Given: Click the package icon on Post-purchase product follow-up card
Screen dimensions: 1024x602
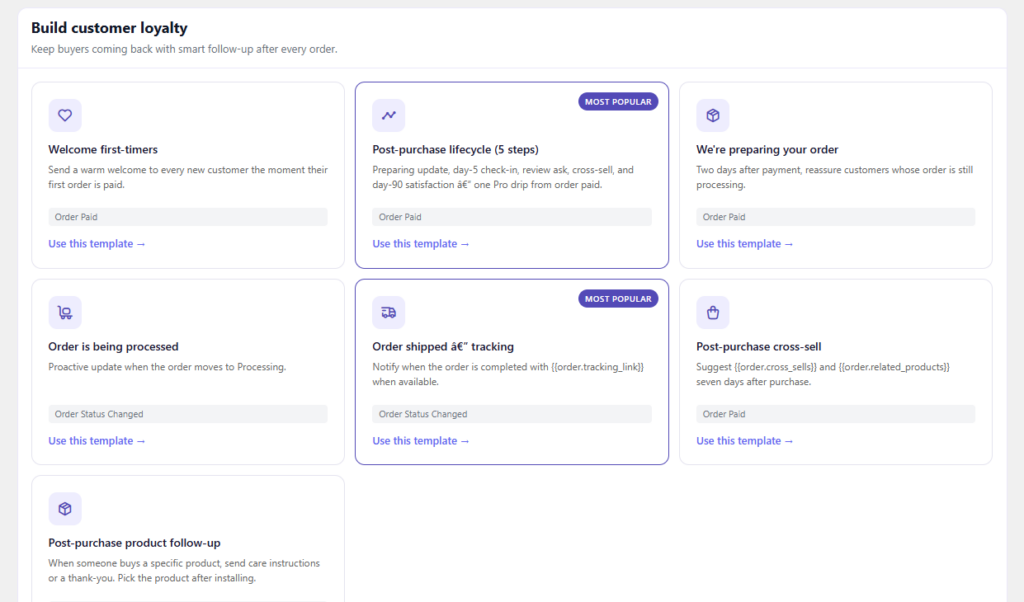Looking at the screenshot, I should 65,509.
